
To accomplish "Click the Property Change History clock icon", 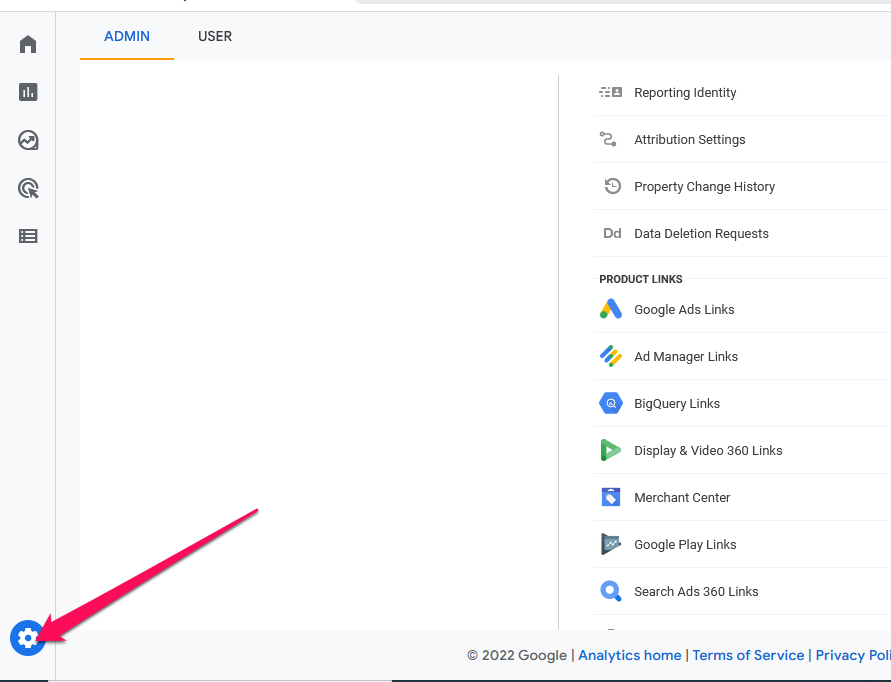I will 613,186.
